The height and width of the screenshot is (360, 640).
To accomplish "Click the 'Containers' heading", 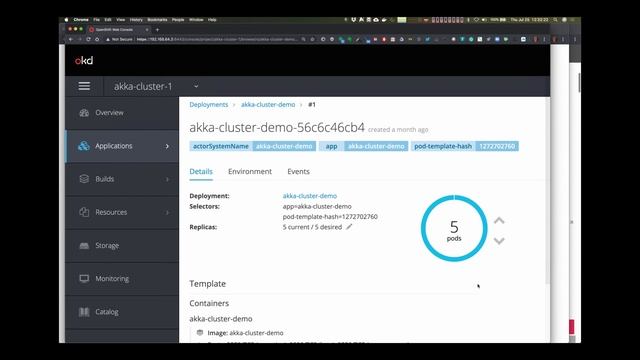I will [209, 303].
